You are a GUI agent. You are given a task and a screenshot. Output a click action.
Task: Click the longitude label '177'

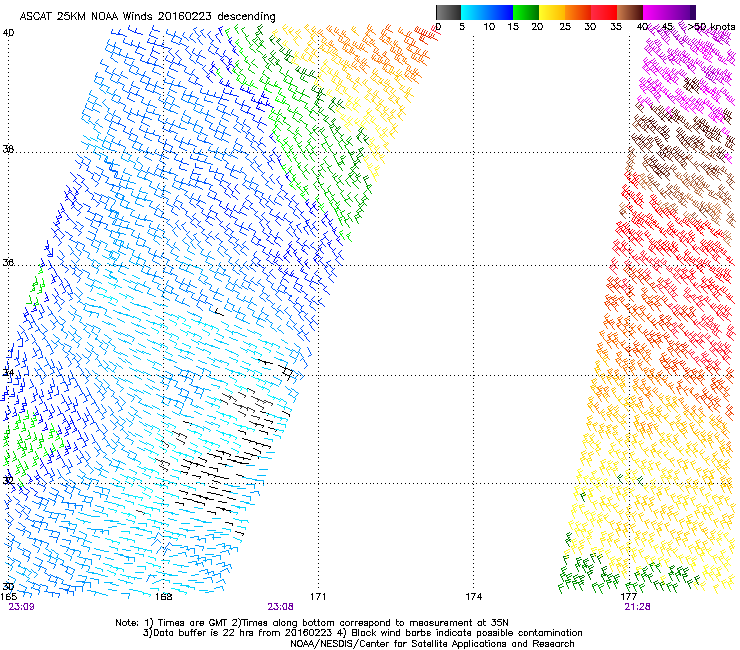click(629, 597)
